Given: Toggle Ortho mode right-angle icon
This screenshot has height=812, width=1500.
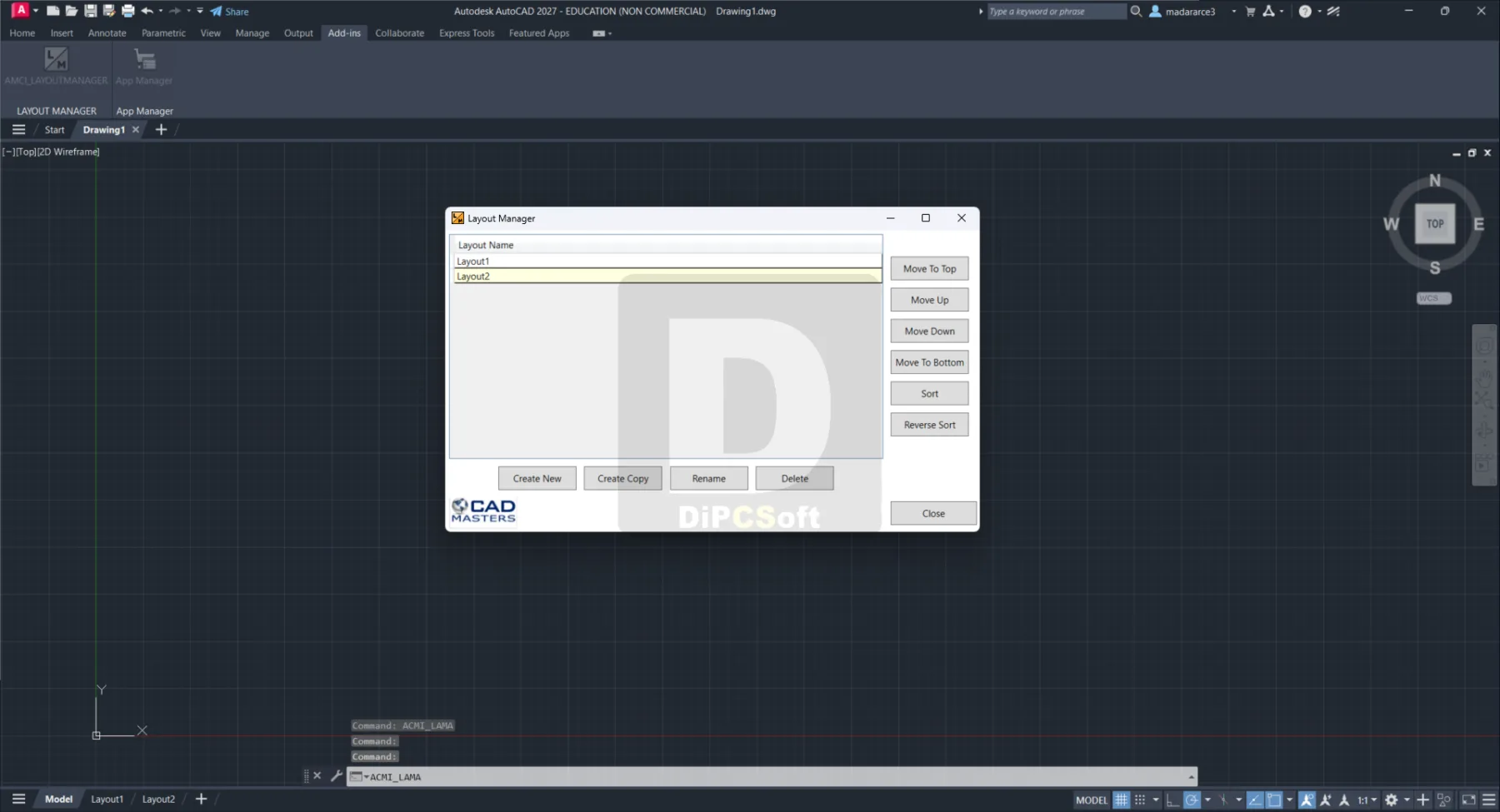Looking at the screenshot, I should pos(1172,800).
